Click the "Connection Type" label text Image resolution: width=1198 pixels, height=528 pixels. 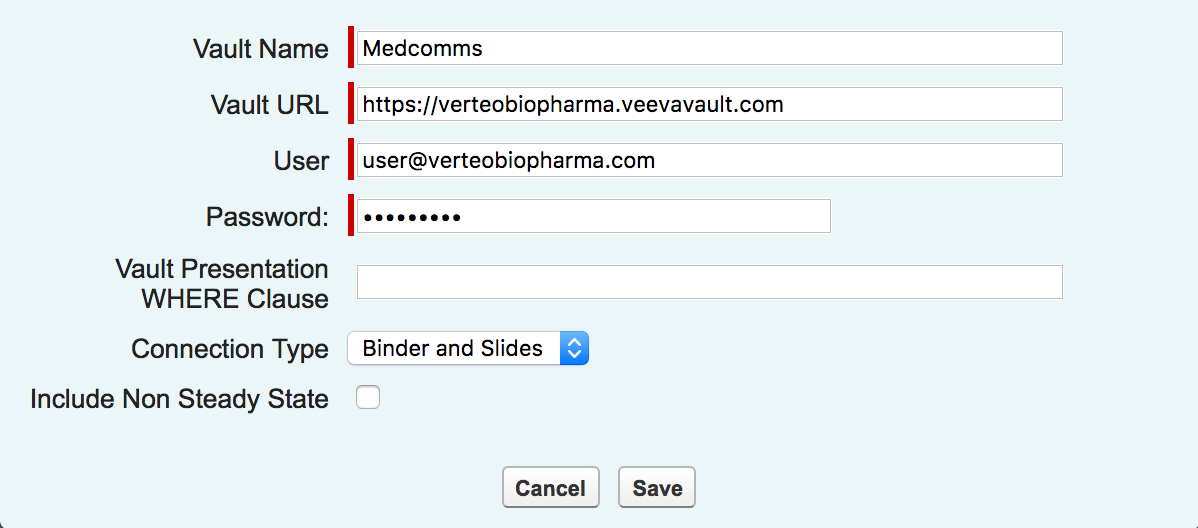230,349
